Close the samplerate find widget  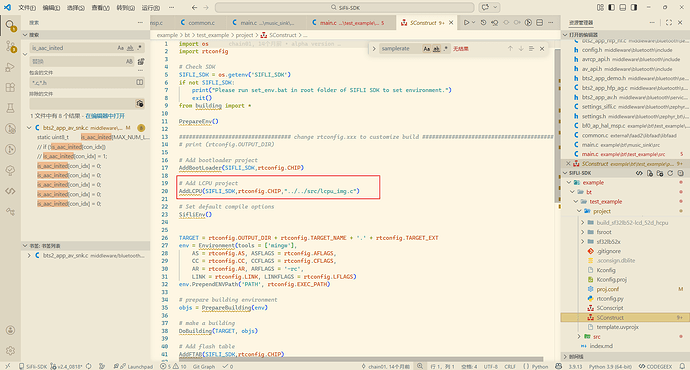click(x=542, y=49)
